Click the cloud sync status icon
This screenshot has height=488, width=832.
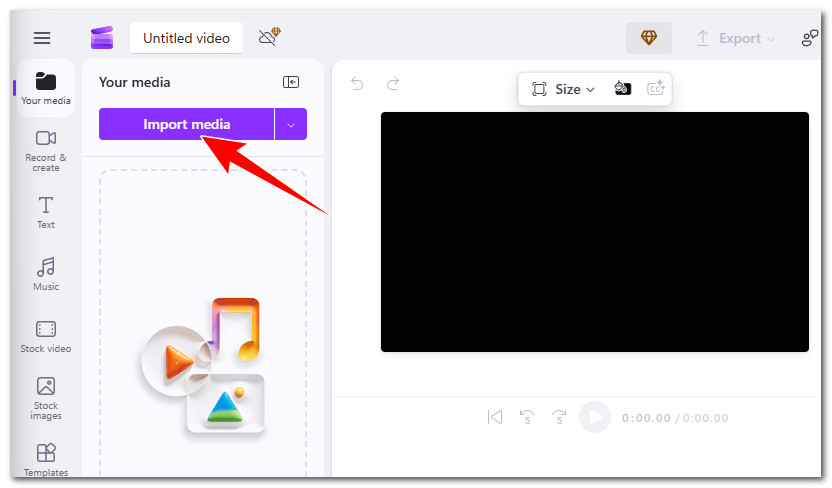tap(268, 38)
